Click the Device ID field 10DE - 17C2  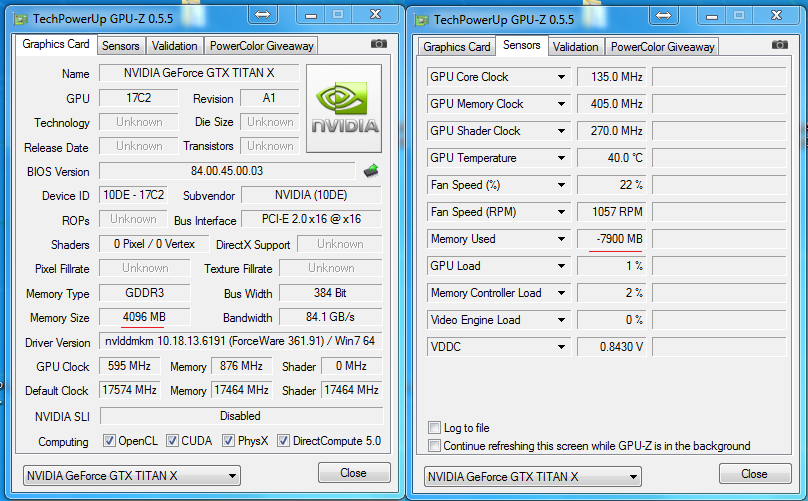[x=133, y=195]
